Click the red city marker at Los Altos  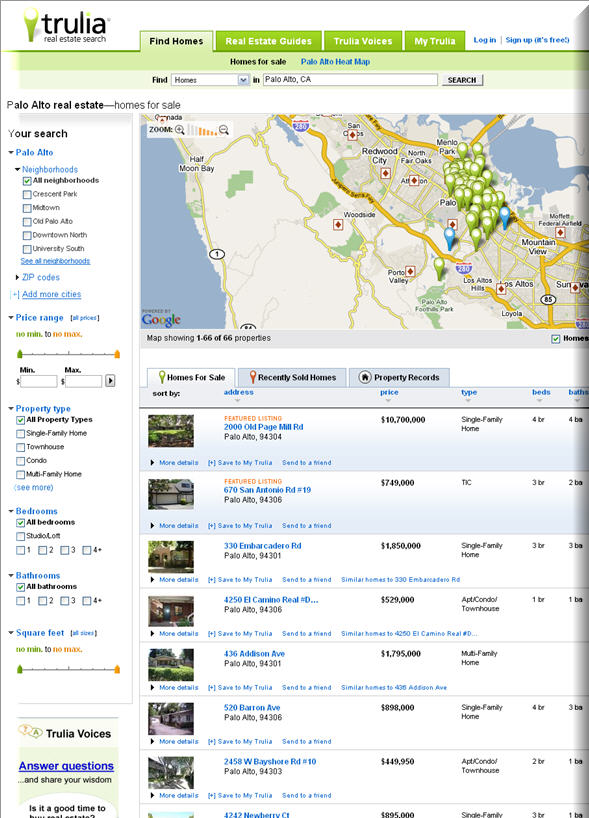point(501,288)
